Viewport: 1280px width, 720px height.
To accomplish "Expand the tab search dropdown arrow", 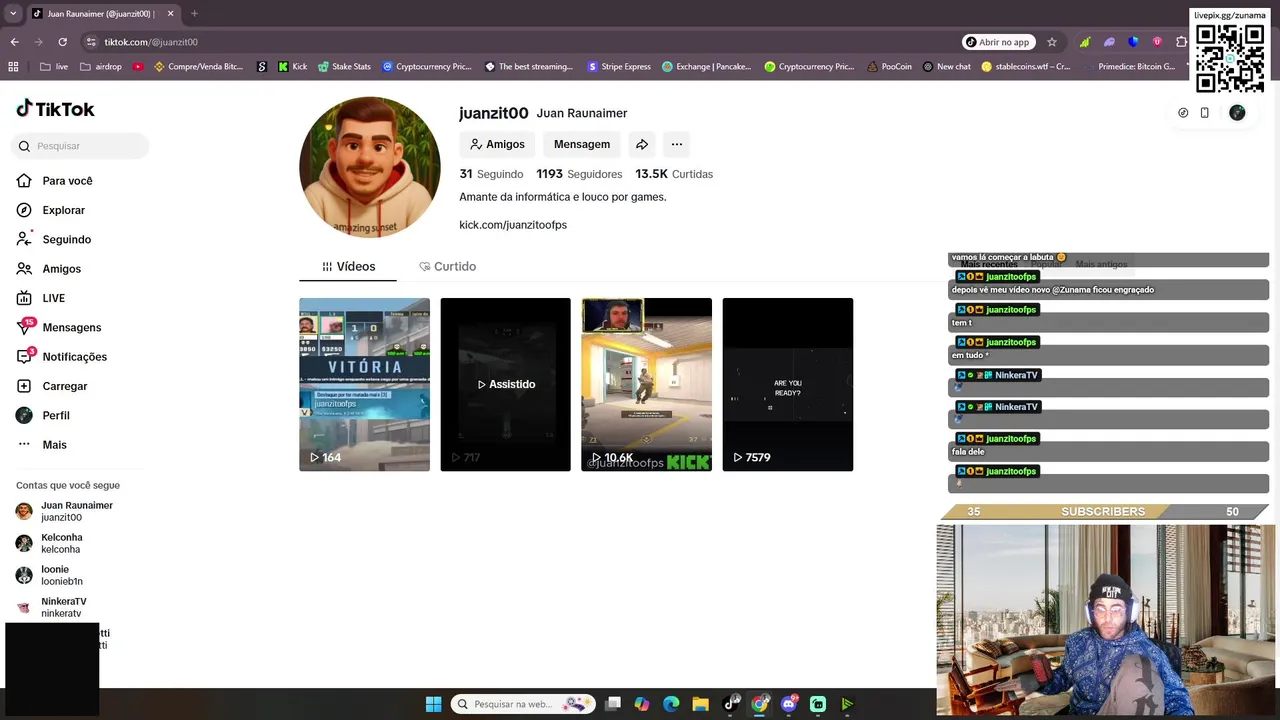I will pos(13,14).
